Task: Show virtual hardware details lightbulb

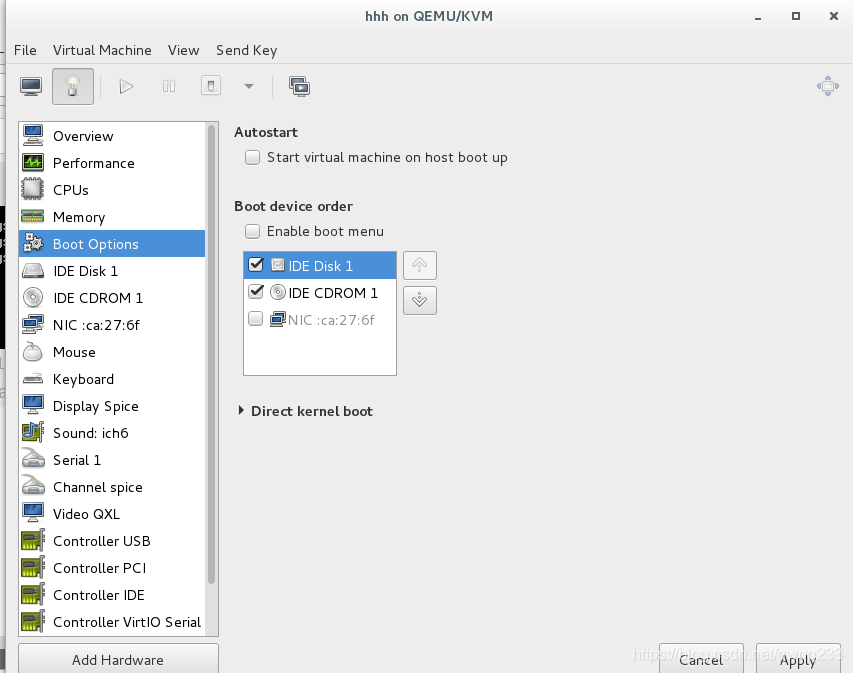Action: coord(73,87)
